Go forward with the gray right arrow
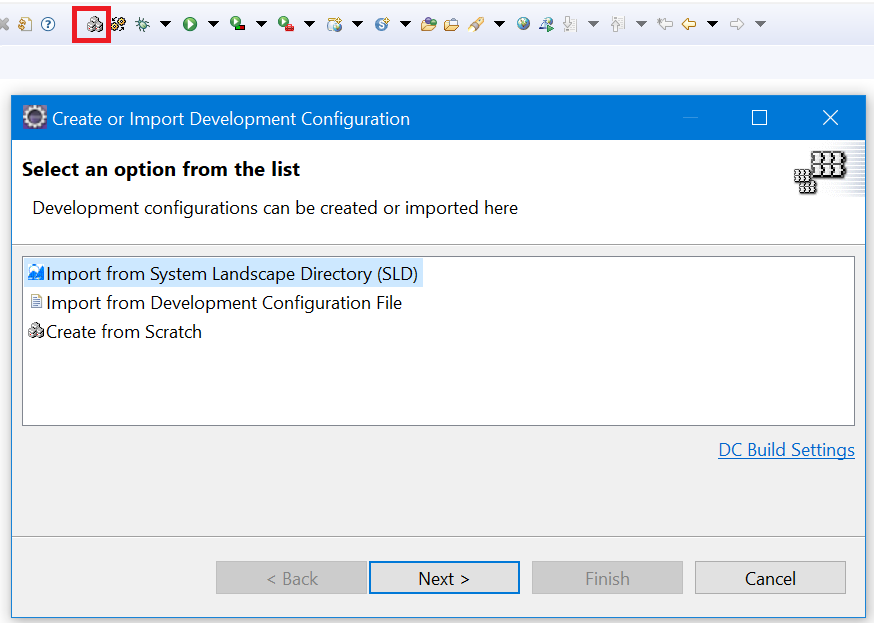Viewport: 874px width, 623px height. [x=737, y=24]
